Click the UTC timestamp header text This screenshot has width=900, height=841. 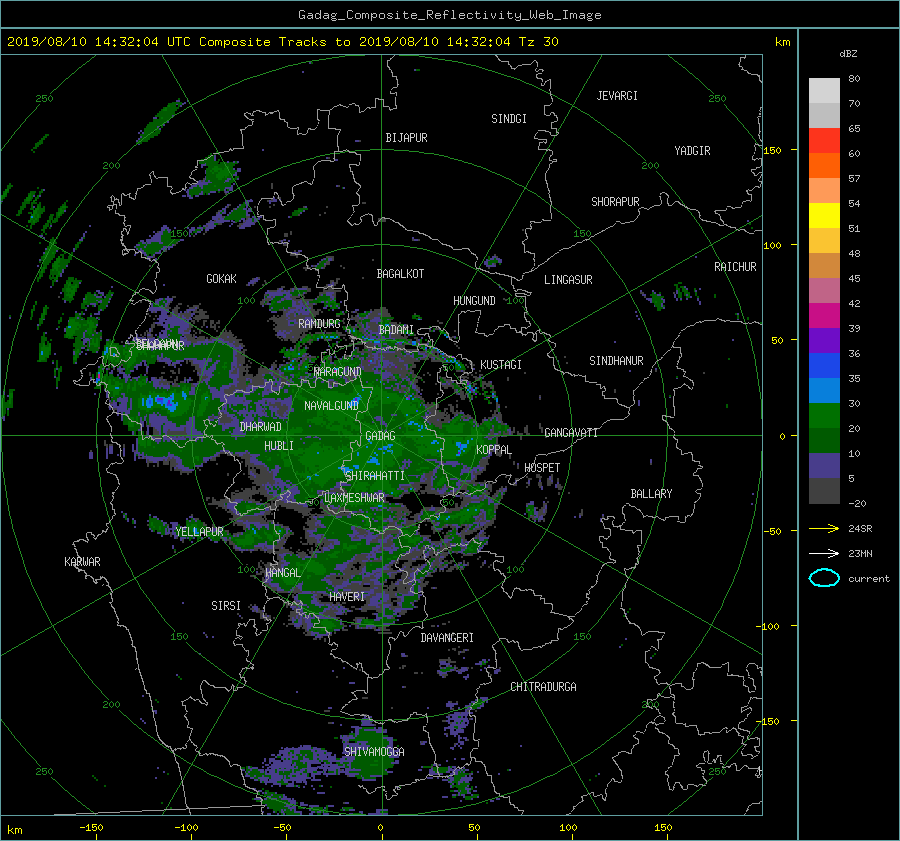coord(282,42)
